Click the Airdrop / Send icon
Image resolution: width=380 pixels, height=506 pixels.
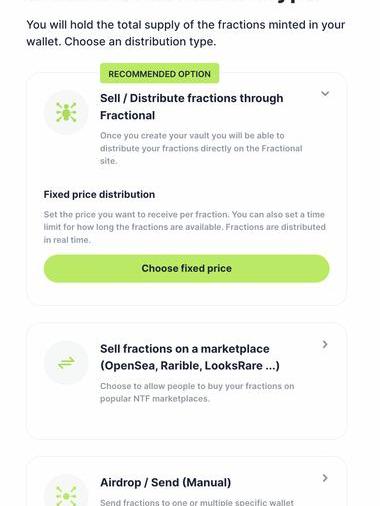coord(66,494)
